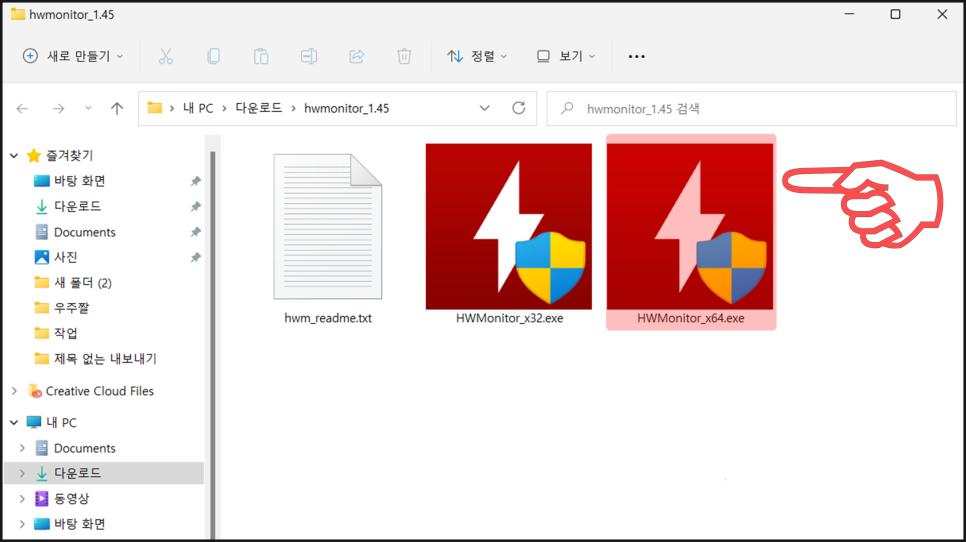This screenshot has width=966, height=542.
Task: Click pin icon next to pinned 다운로드
Action: [x=195, y=206]
